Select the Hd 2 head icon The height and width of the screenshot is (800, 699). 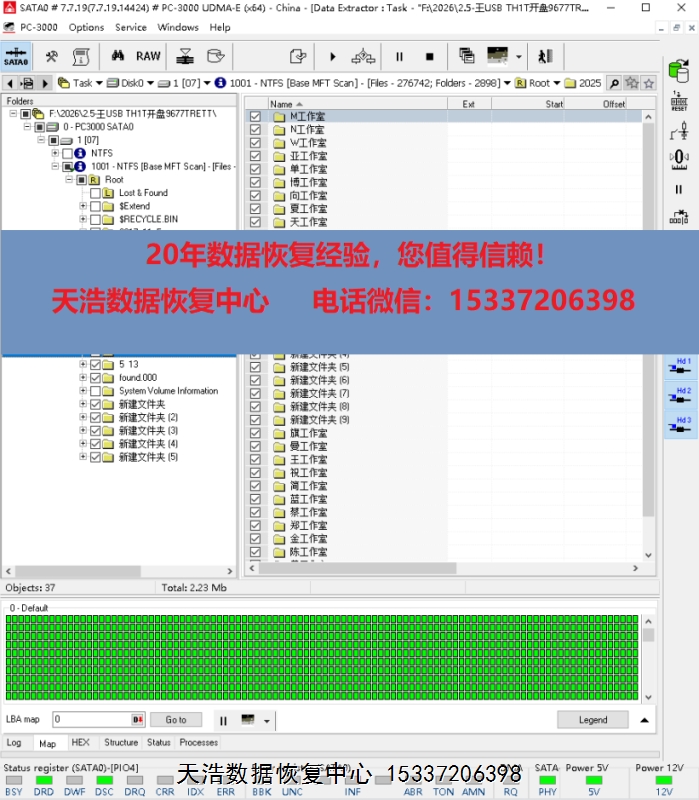tap(682, 396)
